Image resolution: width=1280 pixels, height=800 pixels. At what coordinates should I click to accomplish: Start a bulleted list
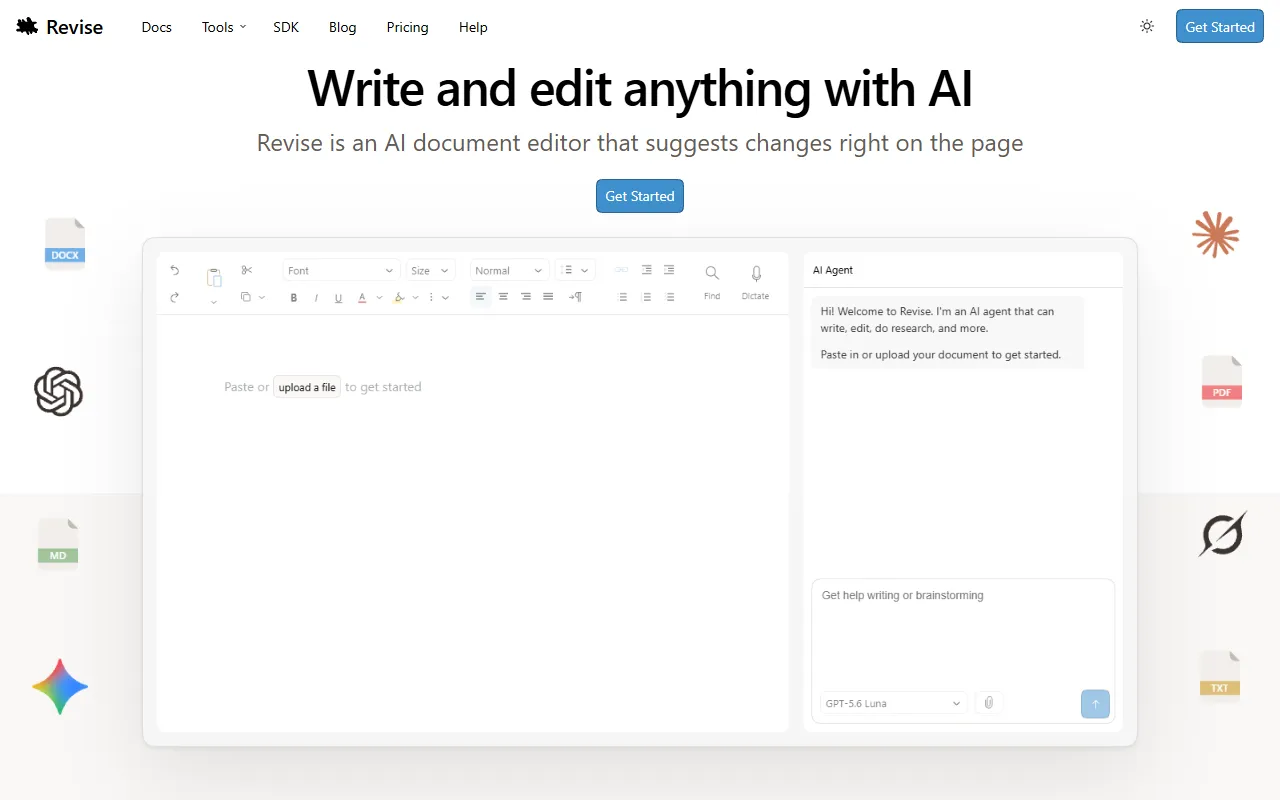point(623,297)
